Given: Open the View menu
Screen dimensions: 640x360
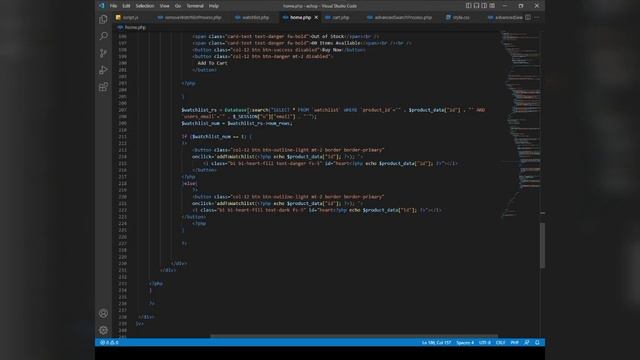Looking at the screenshot, I should [x=164, y=6].
